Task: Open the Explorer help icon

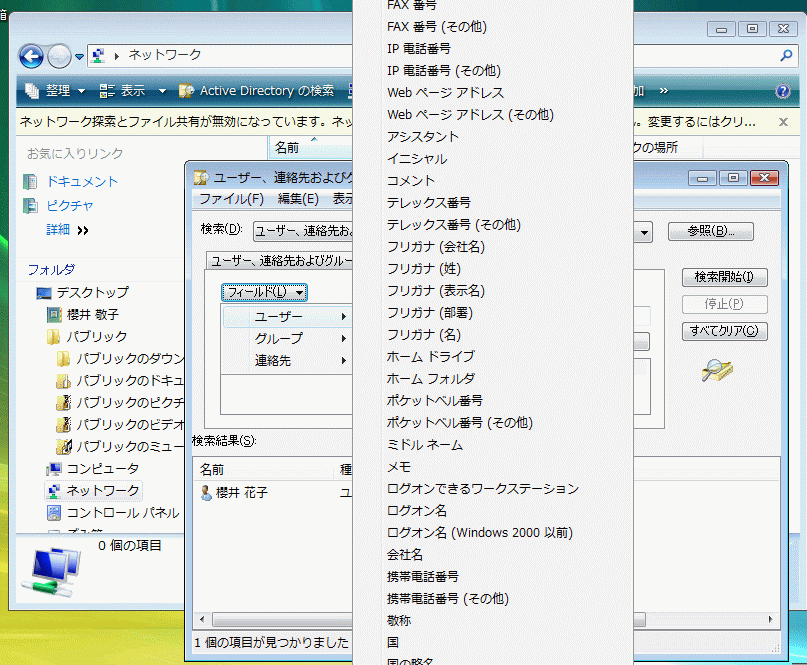Action: click(x=783, y=91)
